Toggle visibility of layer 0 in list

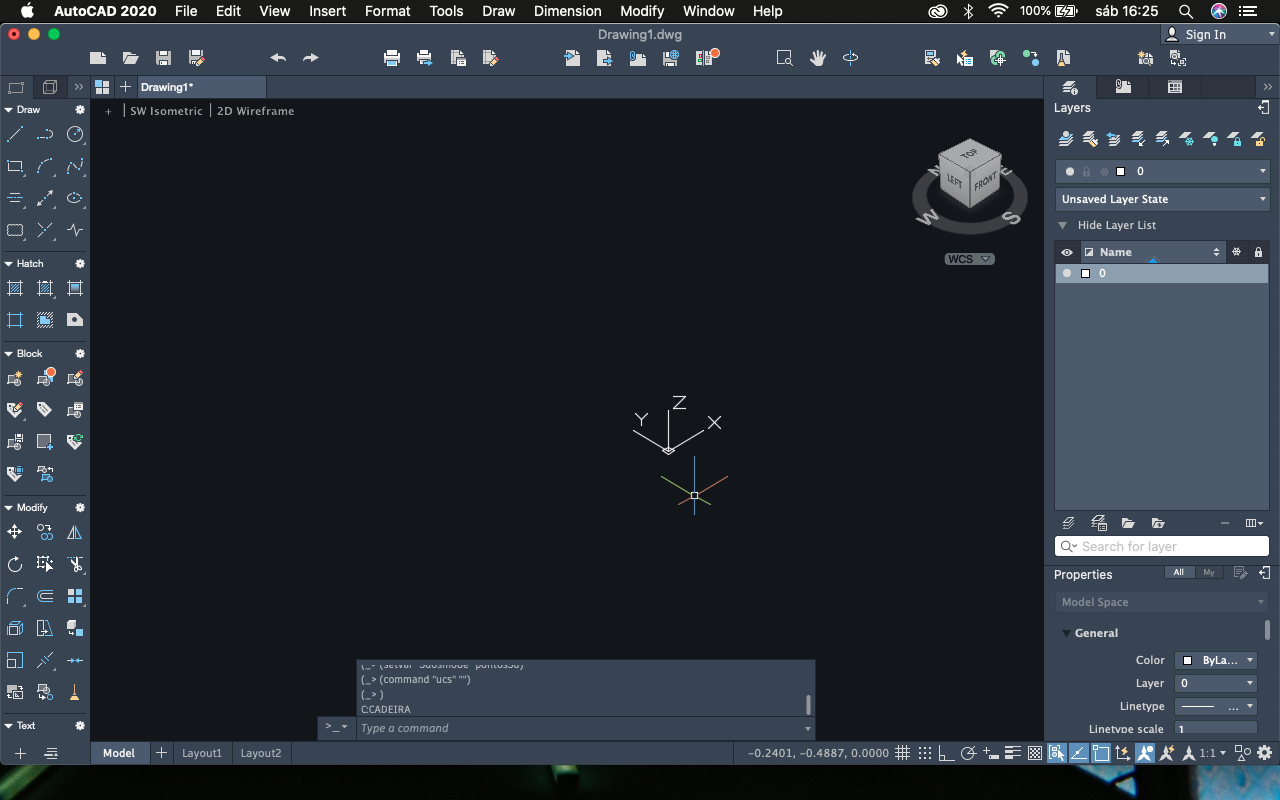[1067, 273]
